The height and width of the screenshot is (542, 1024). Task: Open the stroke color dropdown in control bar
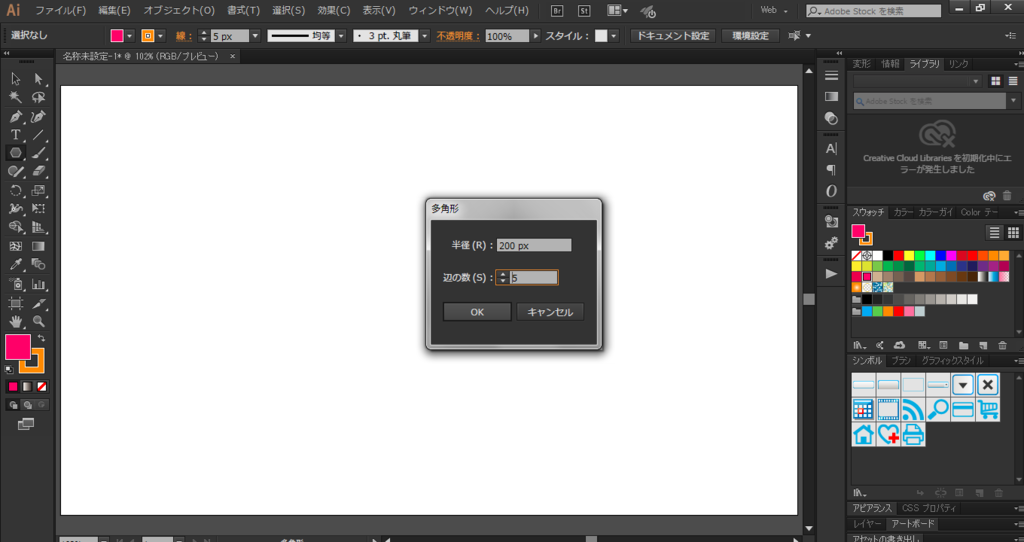tap(161, 36)
